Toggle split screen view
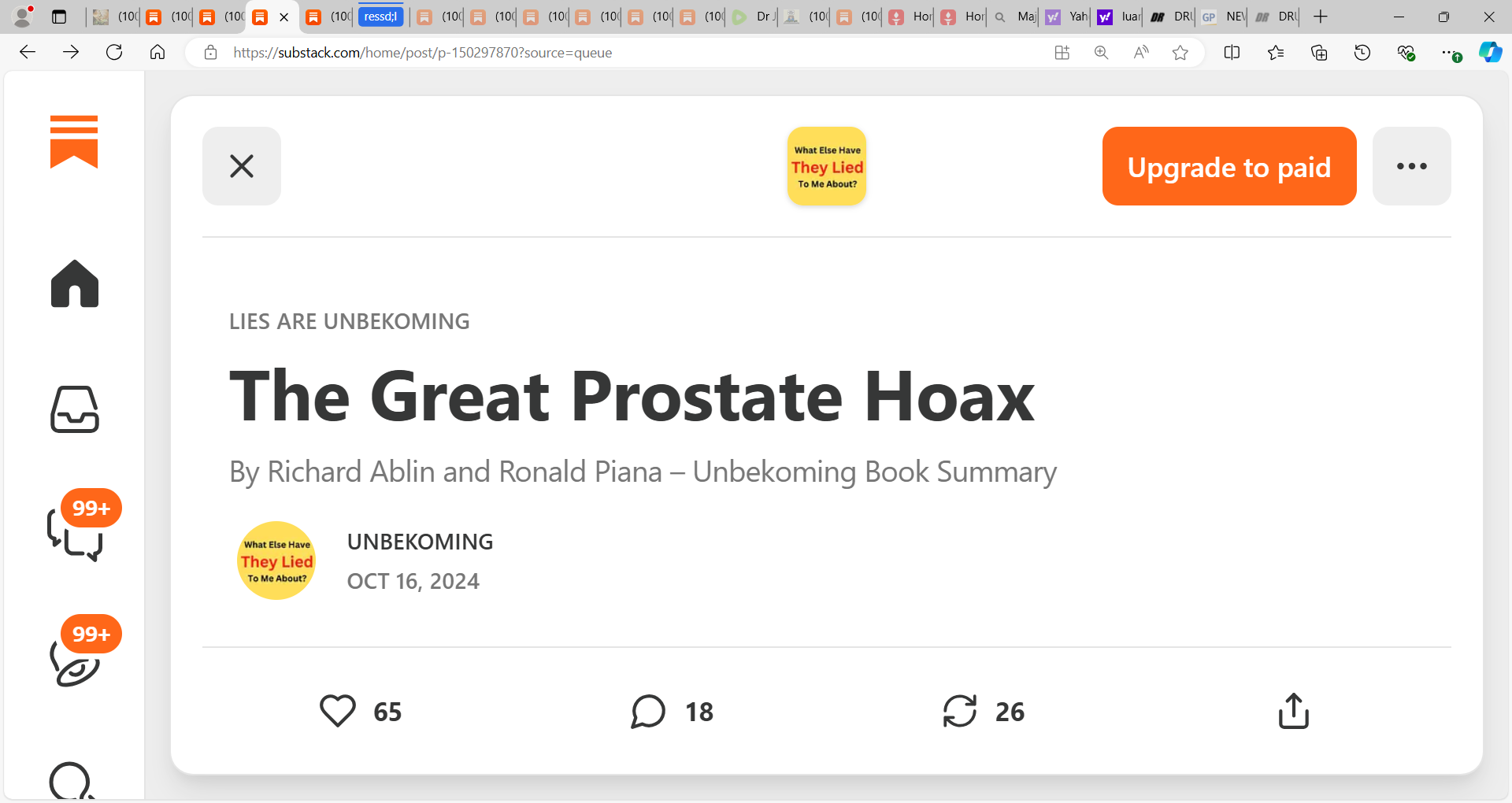 pyautogui.click(x=1232, y=53)
